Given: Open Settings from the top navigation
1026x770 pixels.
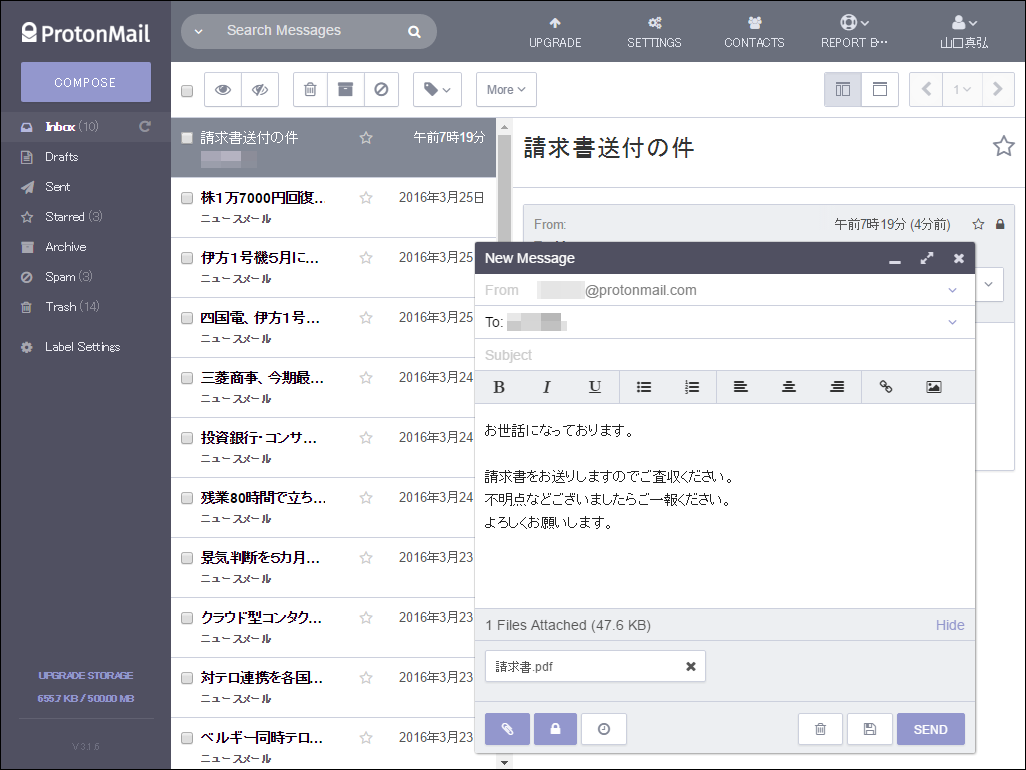Looking at the screenshot, I should click(654, 31).
